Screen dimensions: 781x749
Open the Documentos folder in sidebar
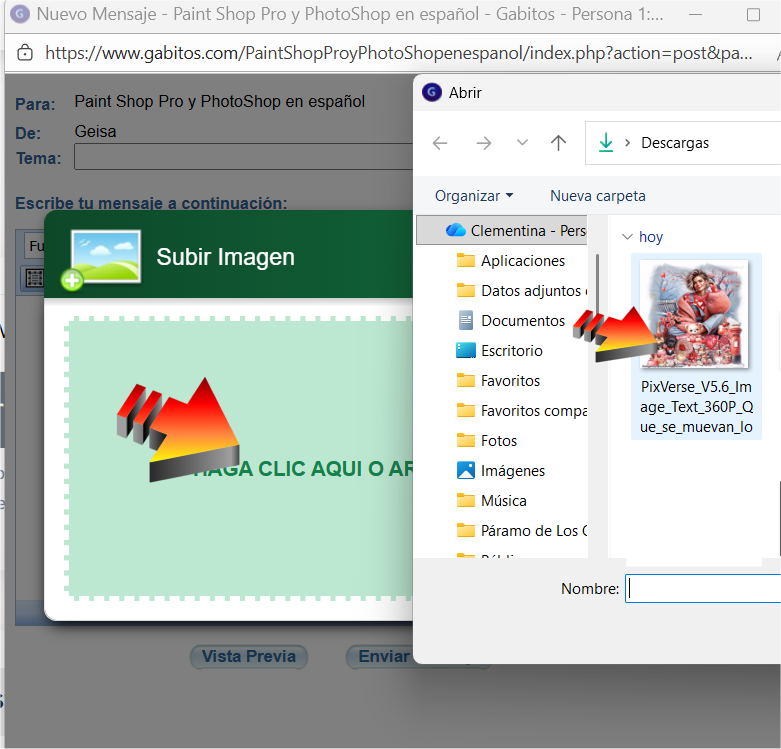(522, 321)
